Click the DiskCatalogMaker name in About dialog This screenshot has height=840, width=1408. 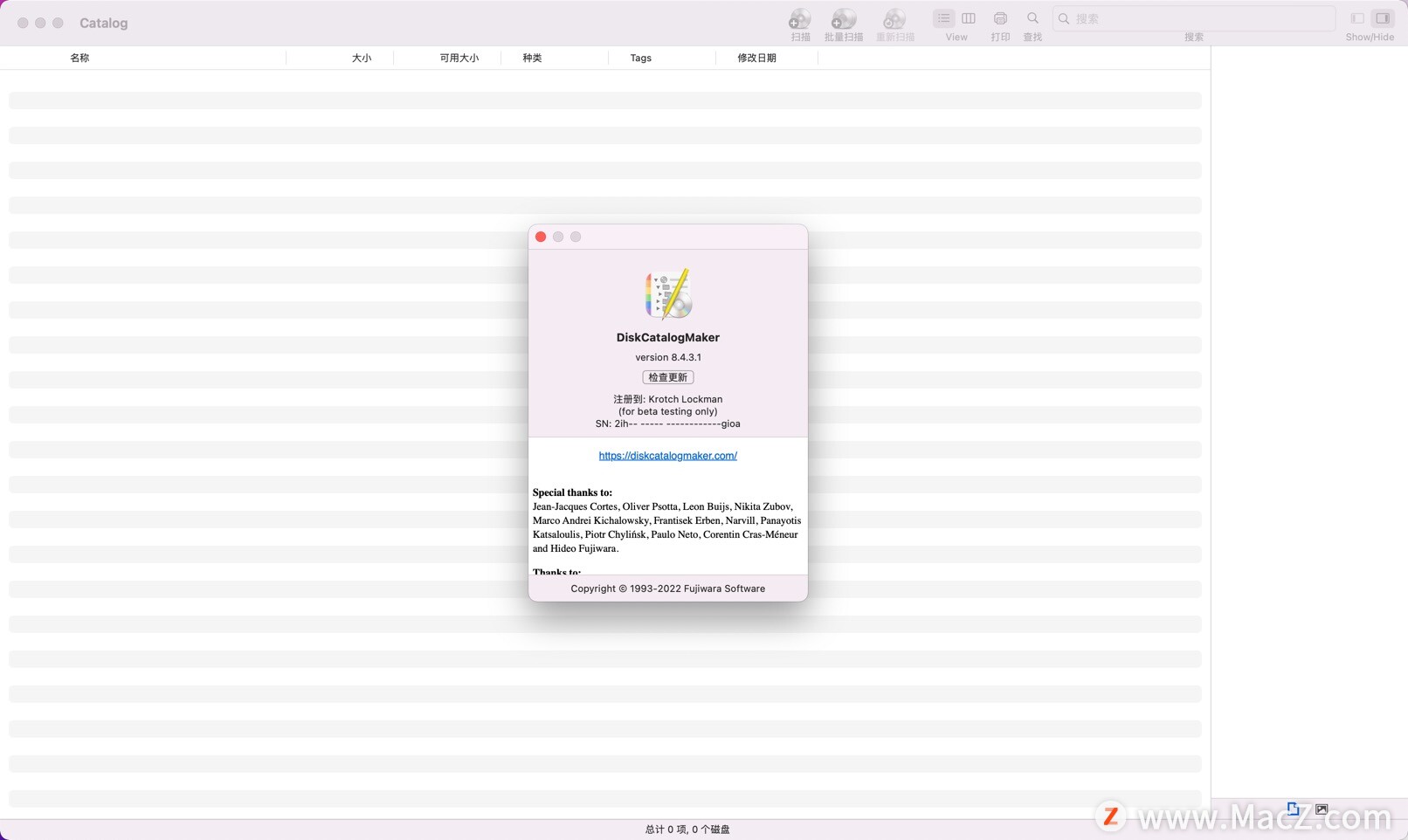point(668,337)
